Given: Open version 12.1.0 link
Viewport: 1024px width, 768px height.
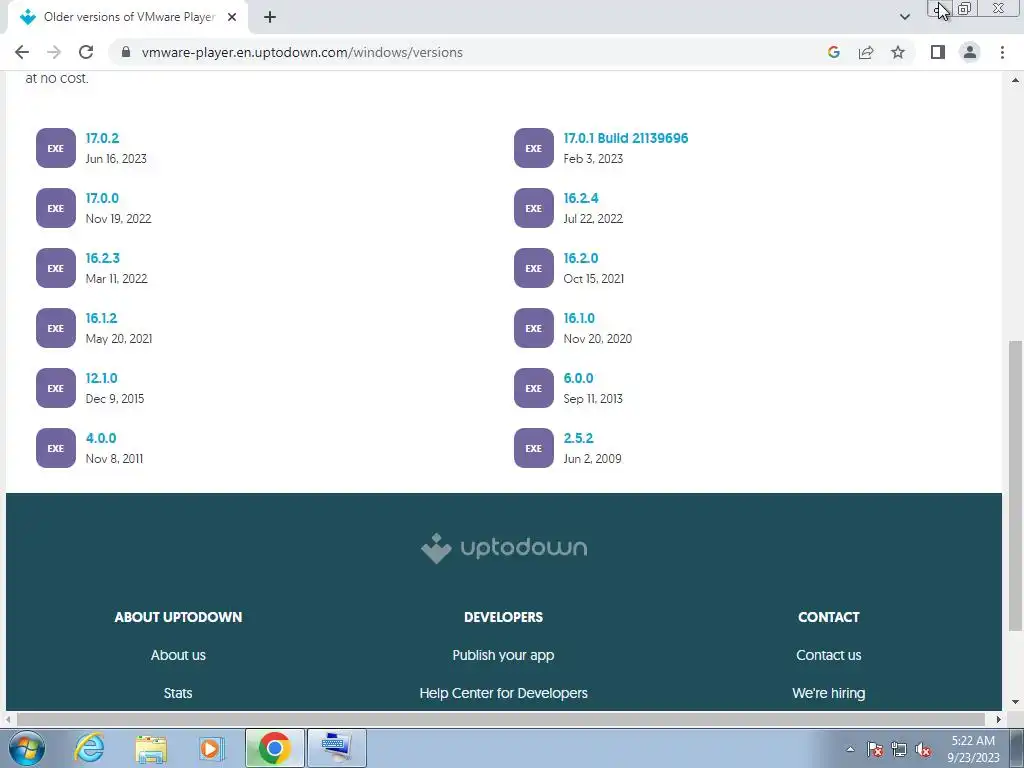Looking at the screenshot, I should (101, 378).
